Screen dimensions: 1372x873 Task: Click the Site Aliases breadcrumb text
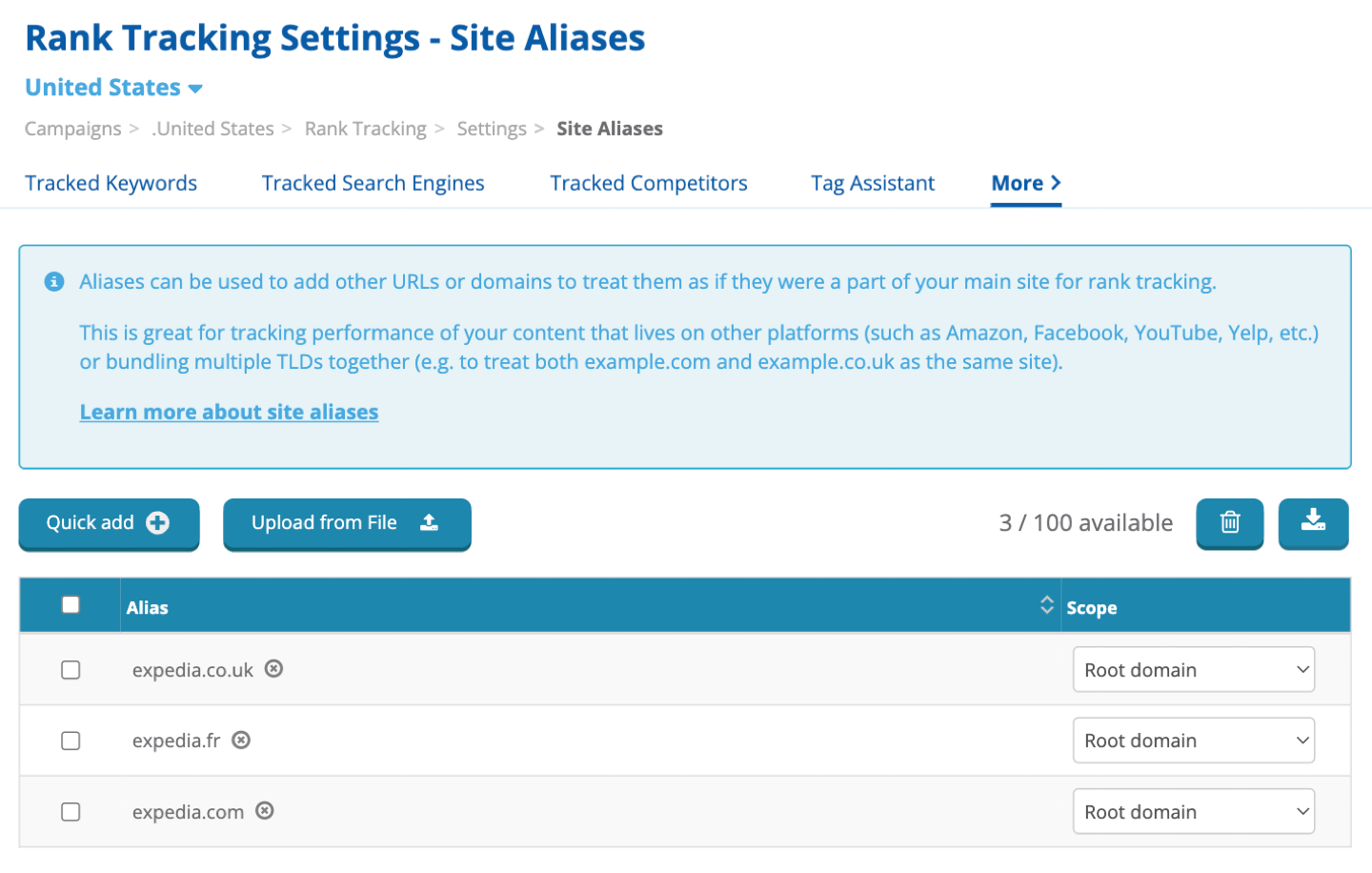coord(610,129)
